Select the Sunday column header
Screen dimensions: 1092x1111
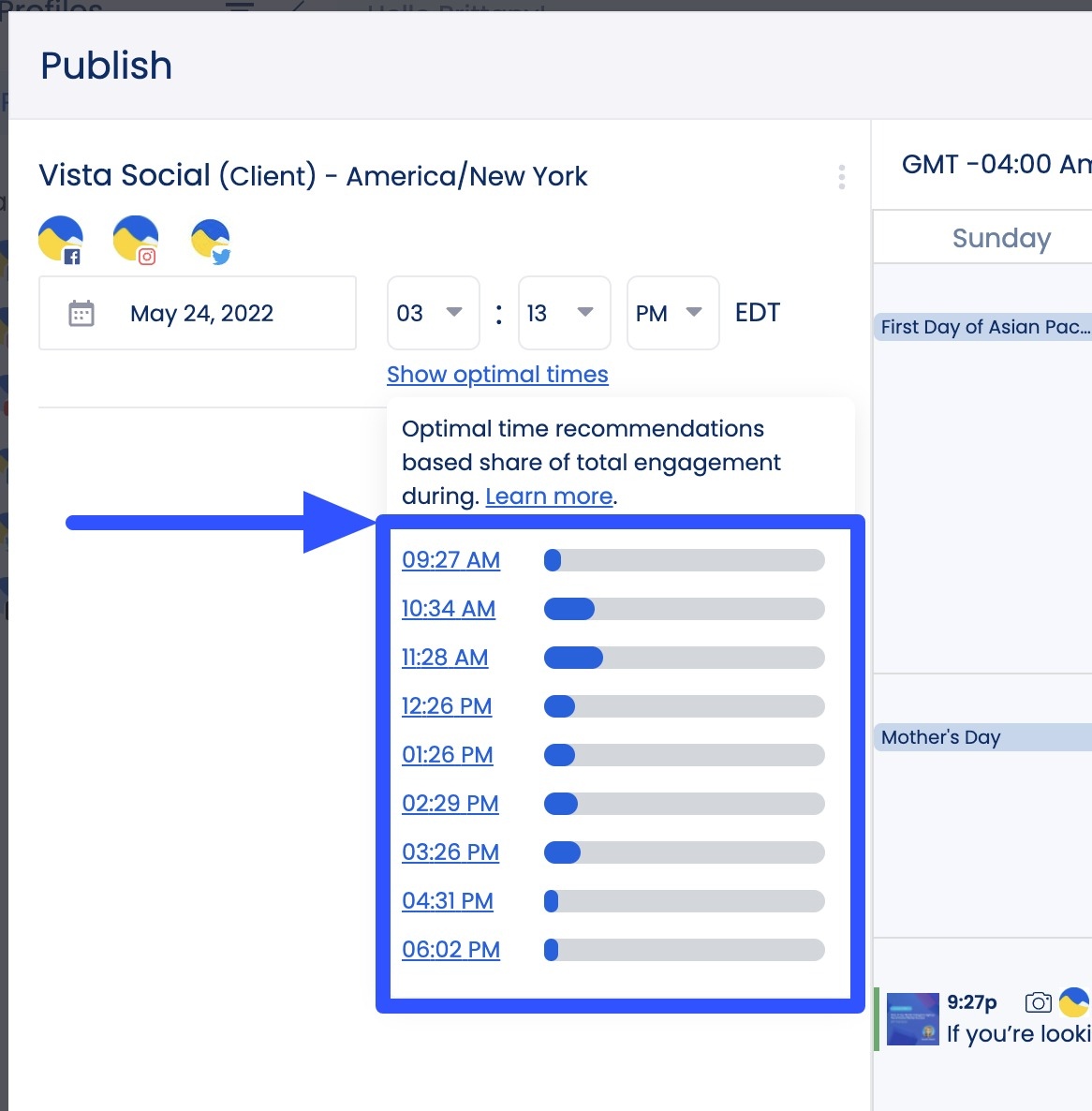click(x=1001, y=238)
